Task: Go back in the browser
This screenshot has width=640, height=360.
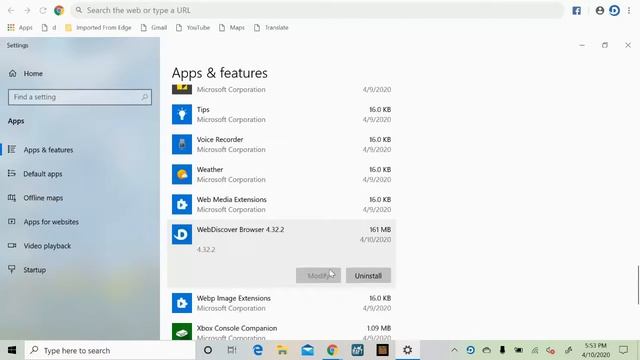Action: tap(11, 10)
